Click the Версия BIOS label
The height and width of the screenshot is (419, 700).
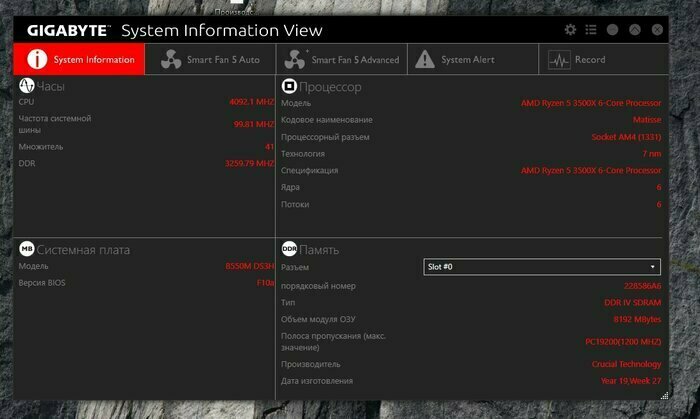[42, 282]
